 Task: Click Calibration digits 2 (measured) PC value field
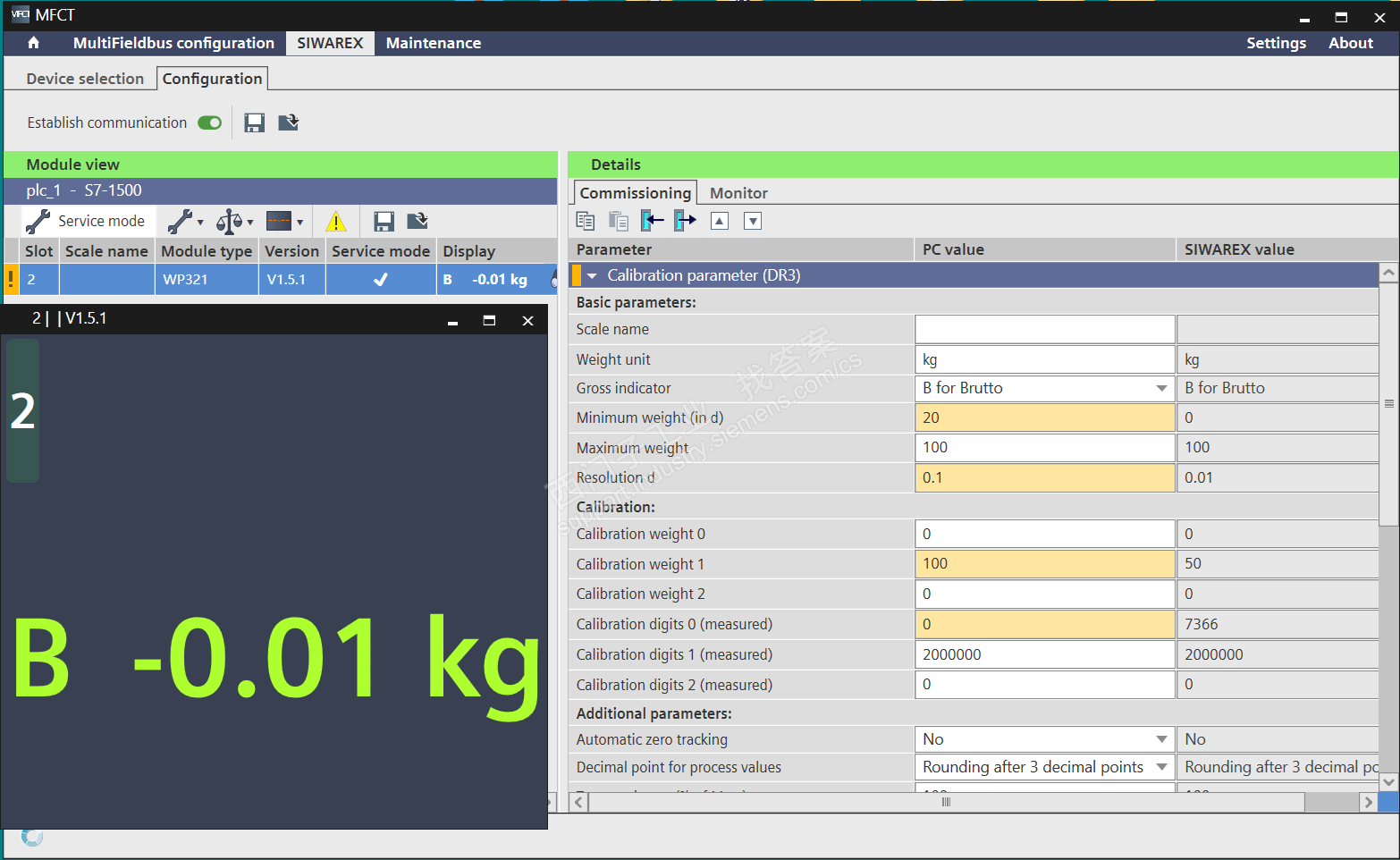(1044, 684)
